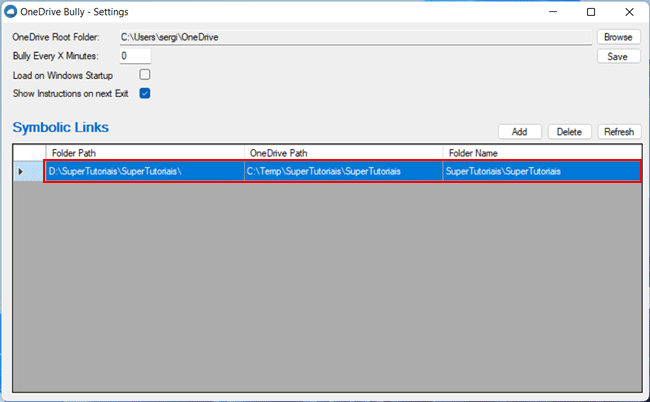Uncheck Show Instructions on next Exit
This screenshot has width=650, height=402.
[145, 93]
